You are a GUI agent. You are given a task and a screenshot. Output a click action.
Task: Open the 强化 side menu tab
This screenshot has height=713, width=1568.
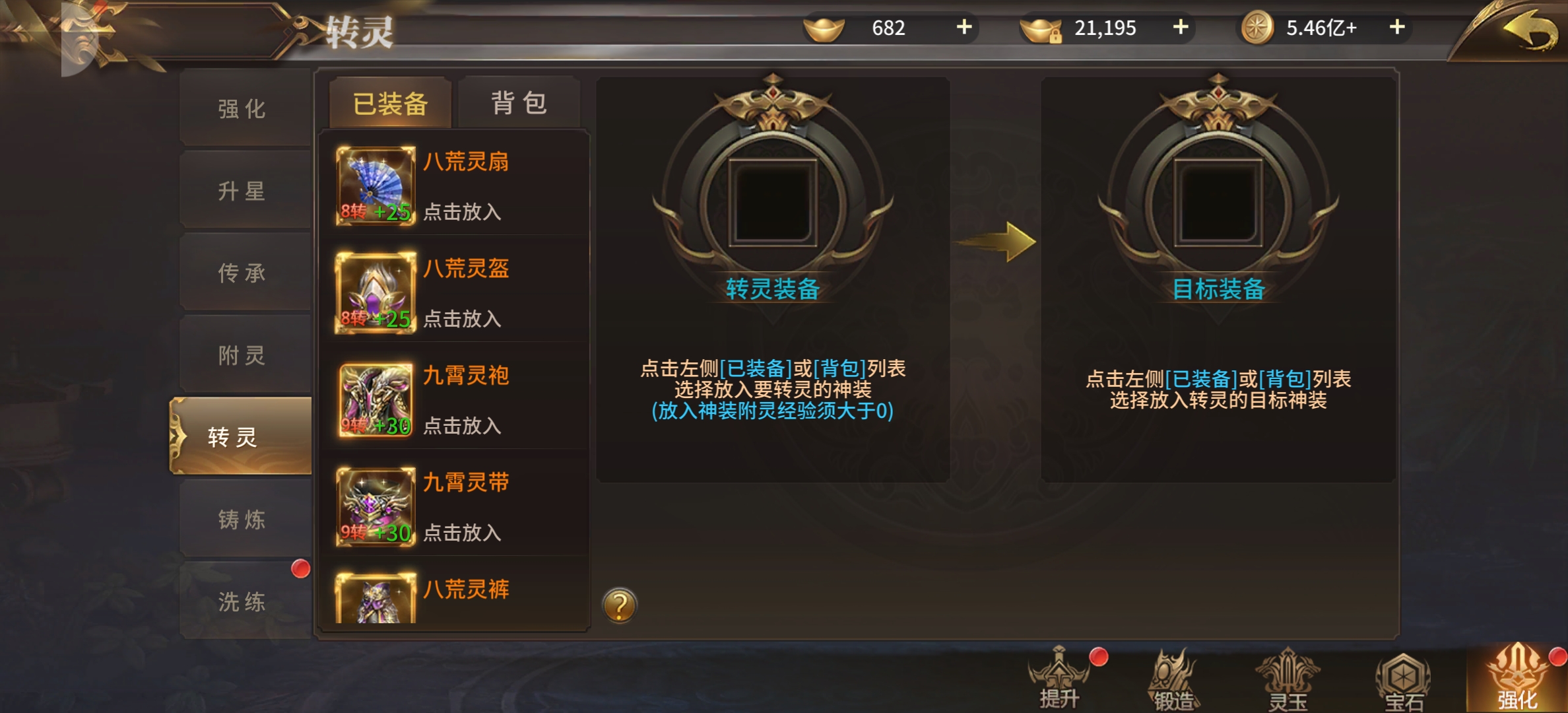click(x=242, y=108)
